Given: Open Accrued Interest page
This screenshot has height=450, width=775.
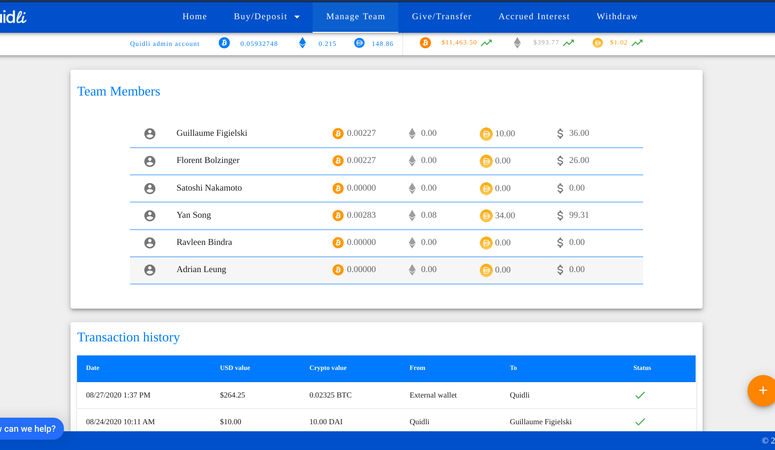Looking at the screenshot, I should pos(534,16).
